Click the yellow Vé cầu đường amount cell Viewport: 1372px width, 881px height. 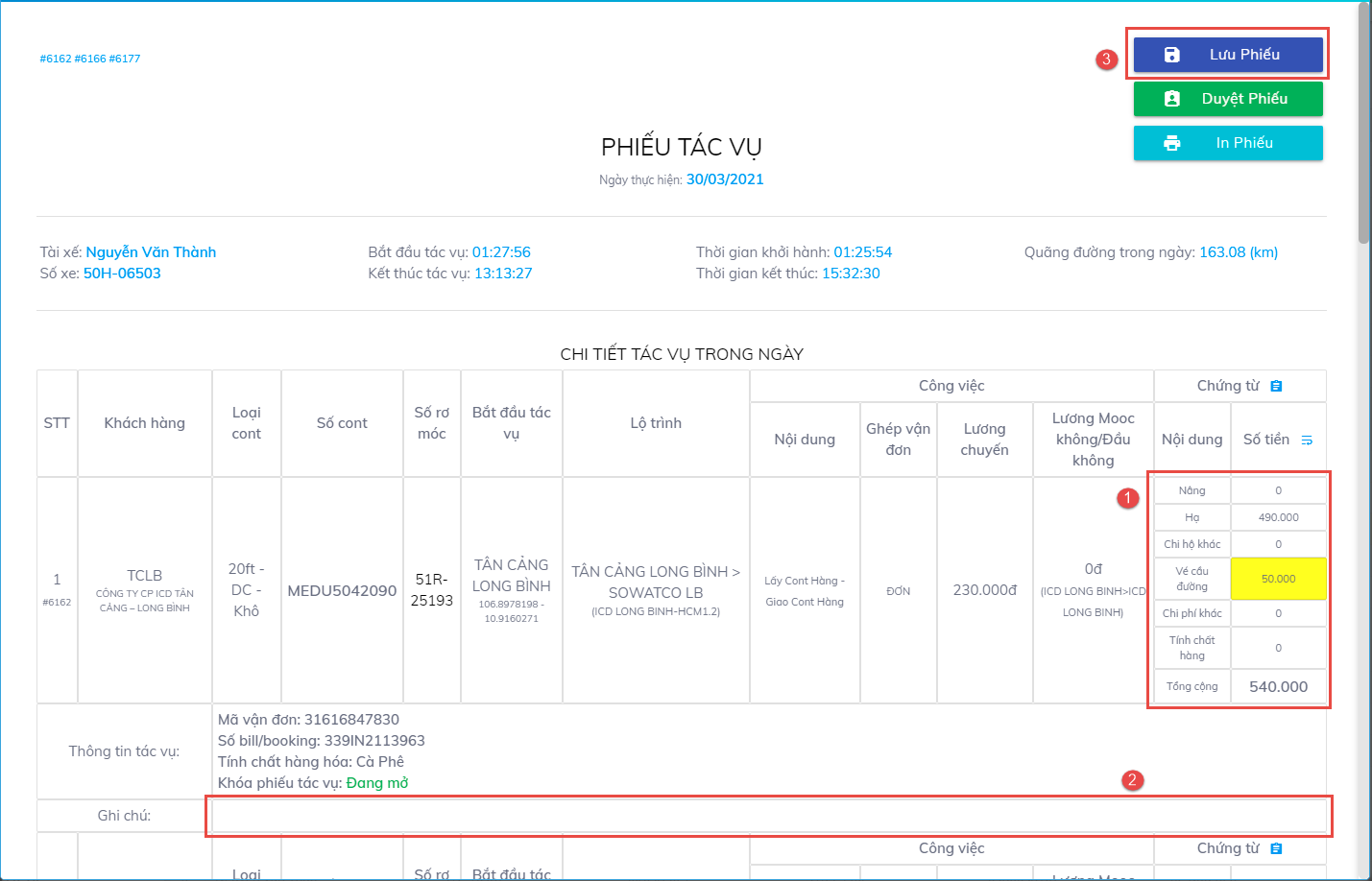click(1278, 579)
